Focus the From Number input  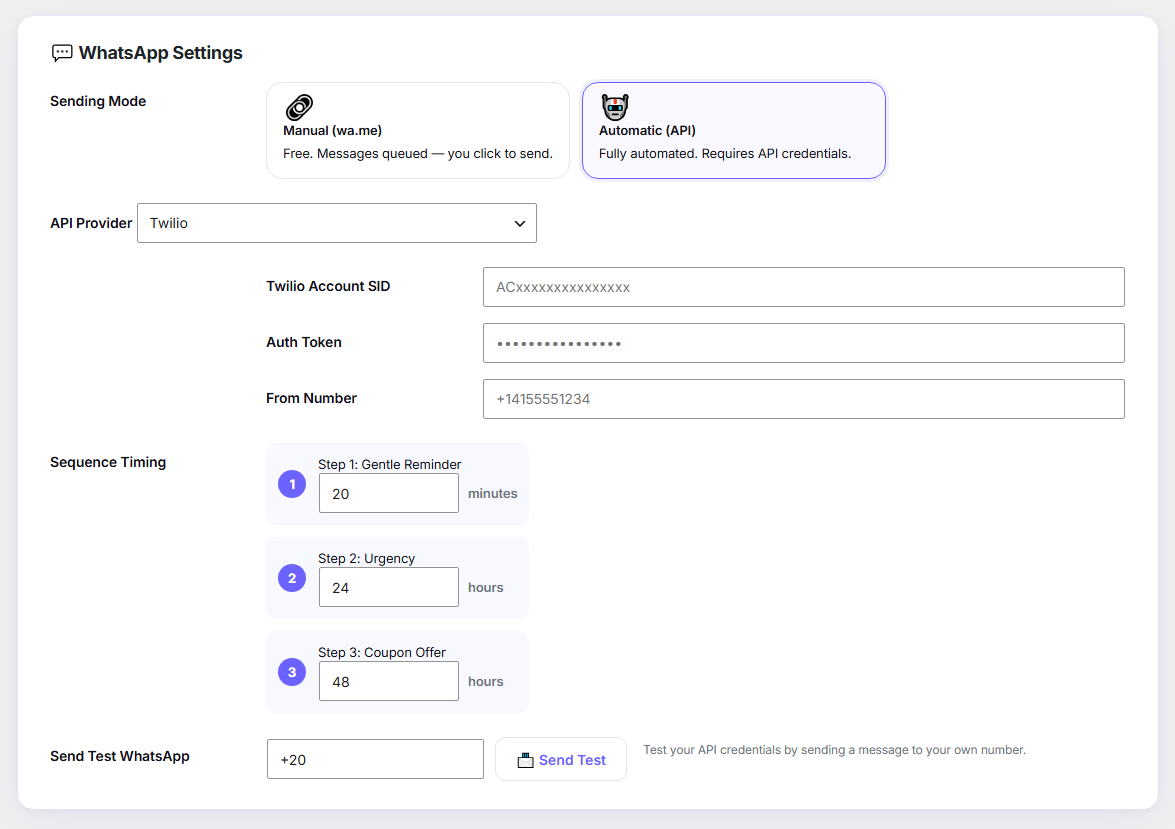click(803, 399)
